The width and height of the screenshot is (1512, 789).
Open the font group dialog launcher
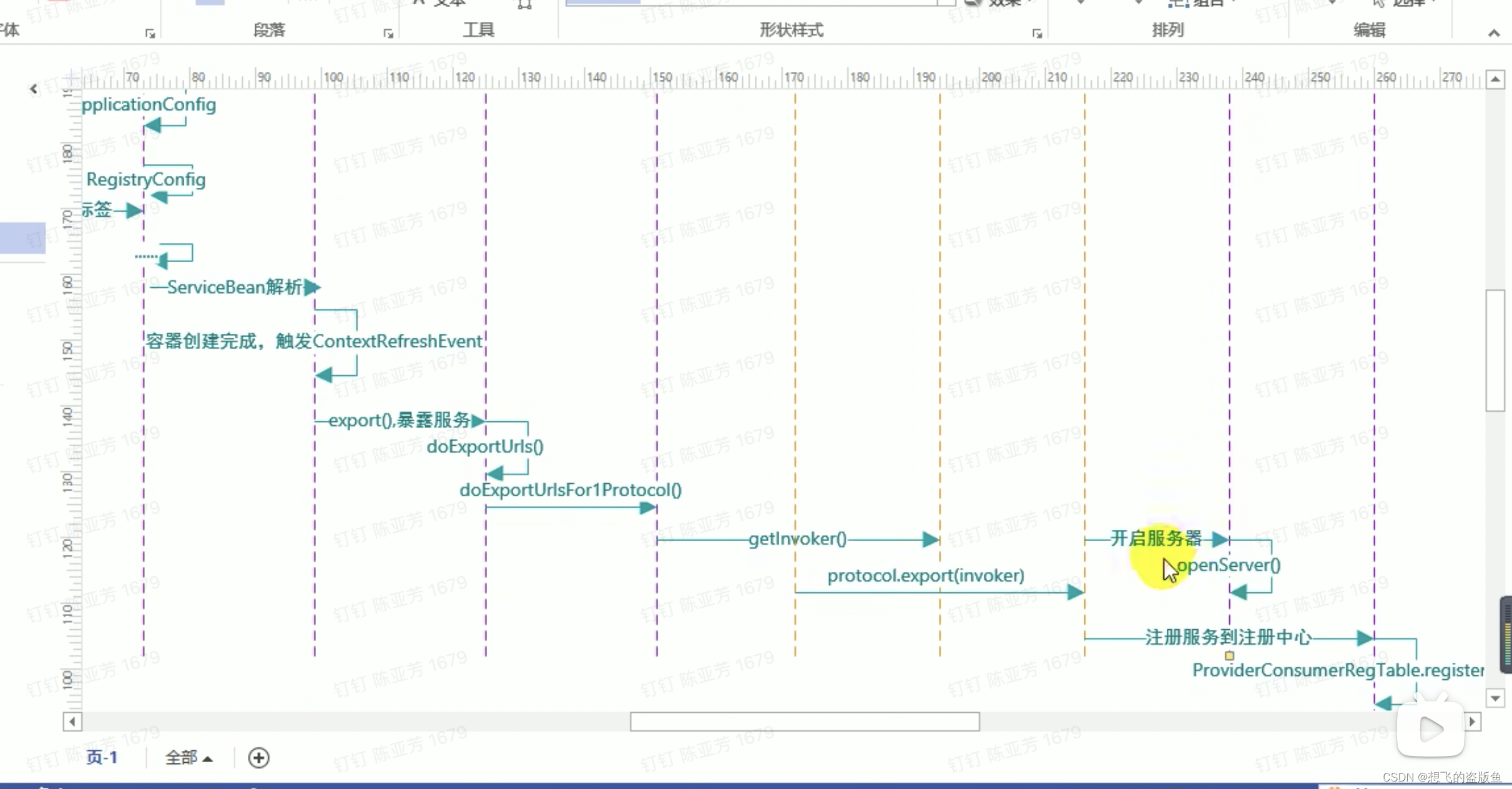click(x=150, y=34)
